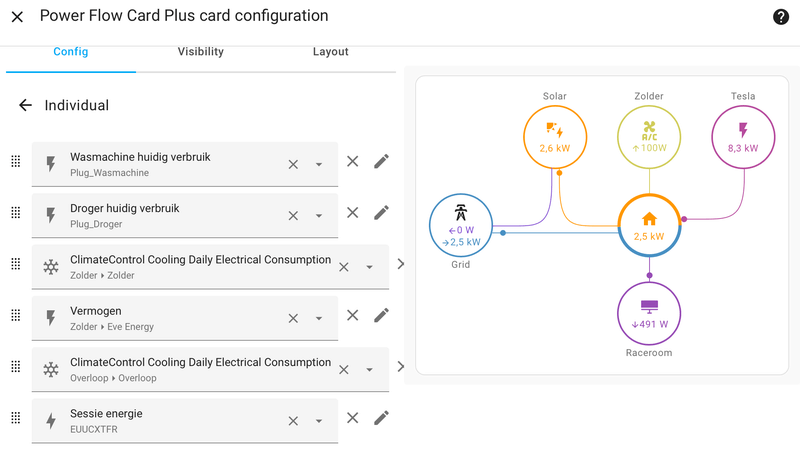Viewport: 800px width, 449px height.
Task: Expand the Zolder ClimateControl row chevron
Action: click(x=401, y=264)
